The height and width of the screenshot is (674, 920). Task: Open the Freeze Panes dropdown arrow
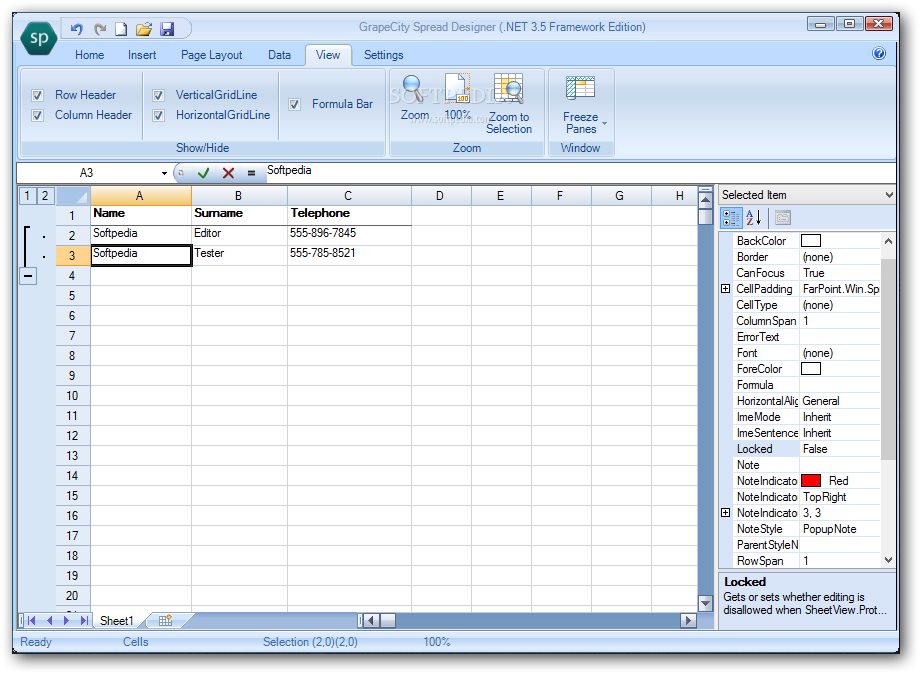point(604,123)
